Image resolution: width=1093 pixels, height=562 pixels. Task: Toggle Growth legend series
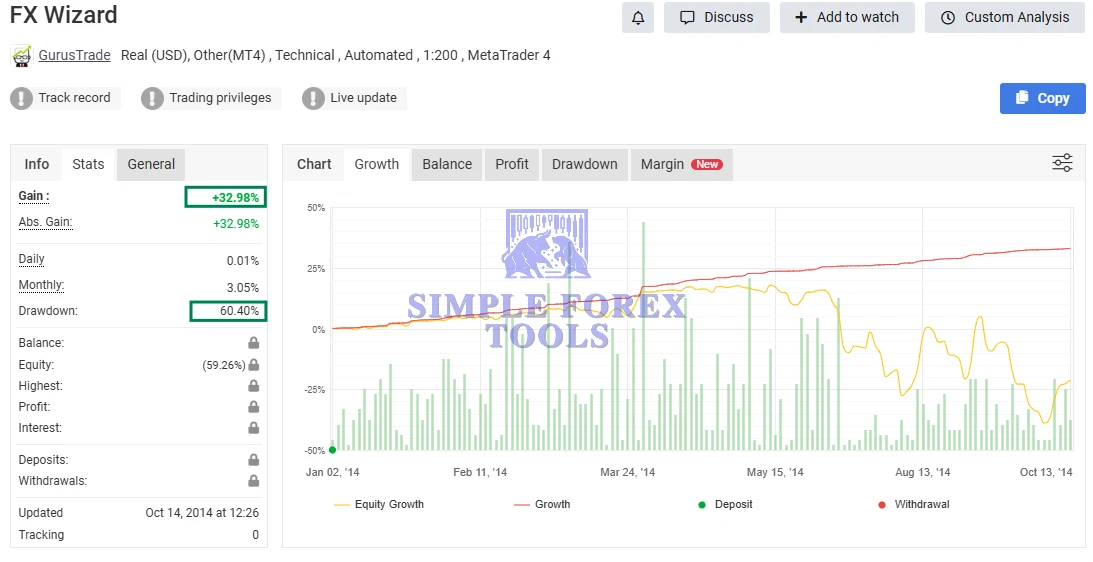pyautogui.click(x=542, y=504)
